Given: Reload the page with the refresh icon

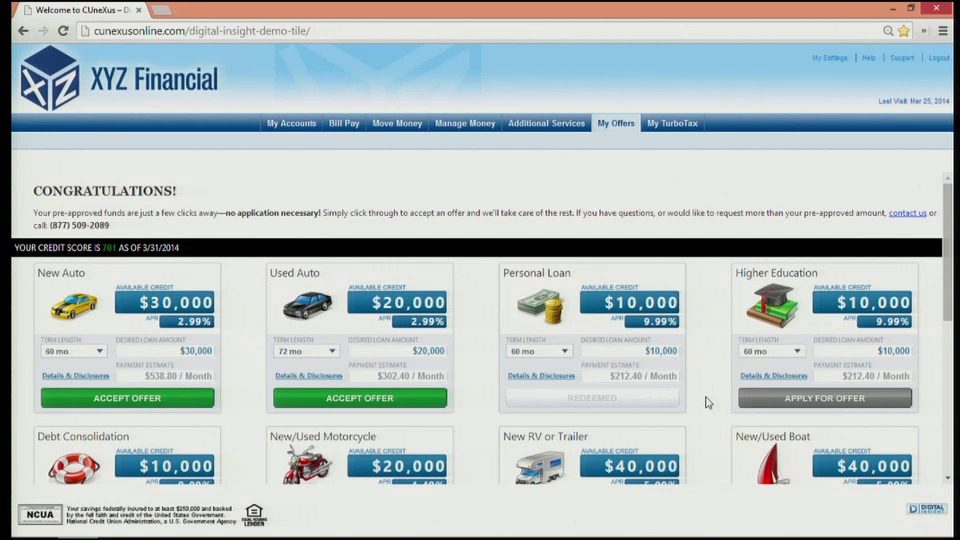Looking at the screenshot, I should pos(63,31).
